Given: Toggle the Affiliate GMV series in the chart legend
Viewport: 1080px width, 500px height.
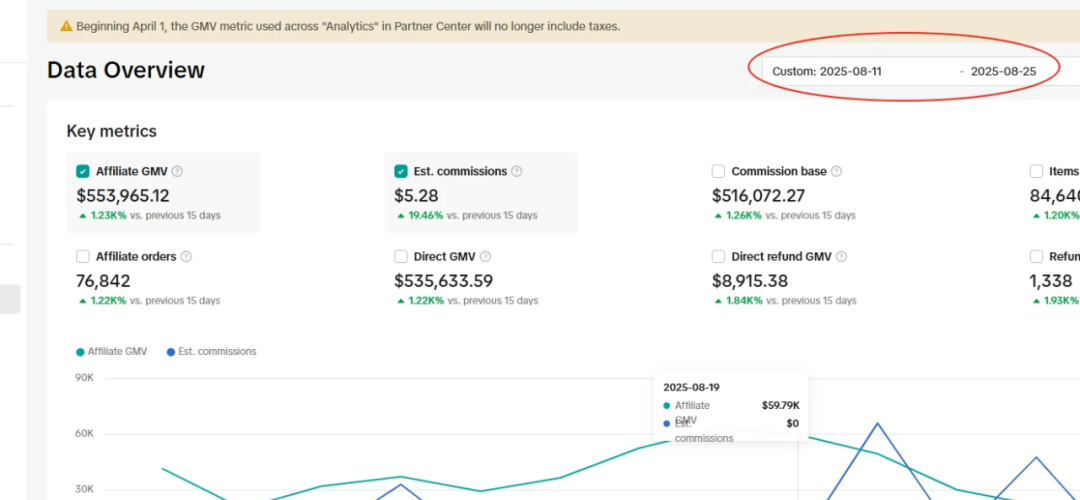Looking at the screenshot, I should point(111,352).
